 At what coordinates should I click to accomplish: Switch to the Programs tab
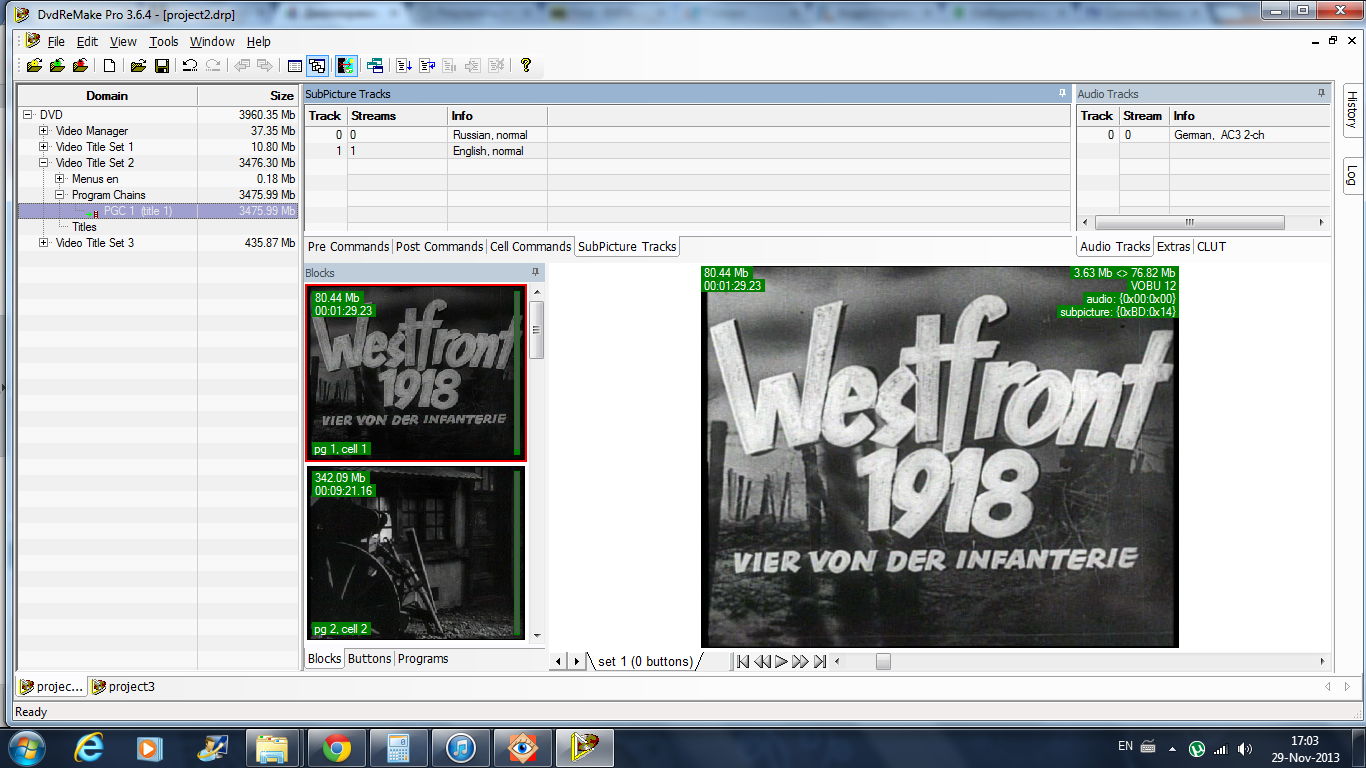tap(423, 659)
